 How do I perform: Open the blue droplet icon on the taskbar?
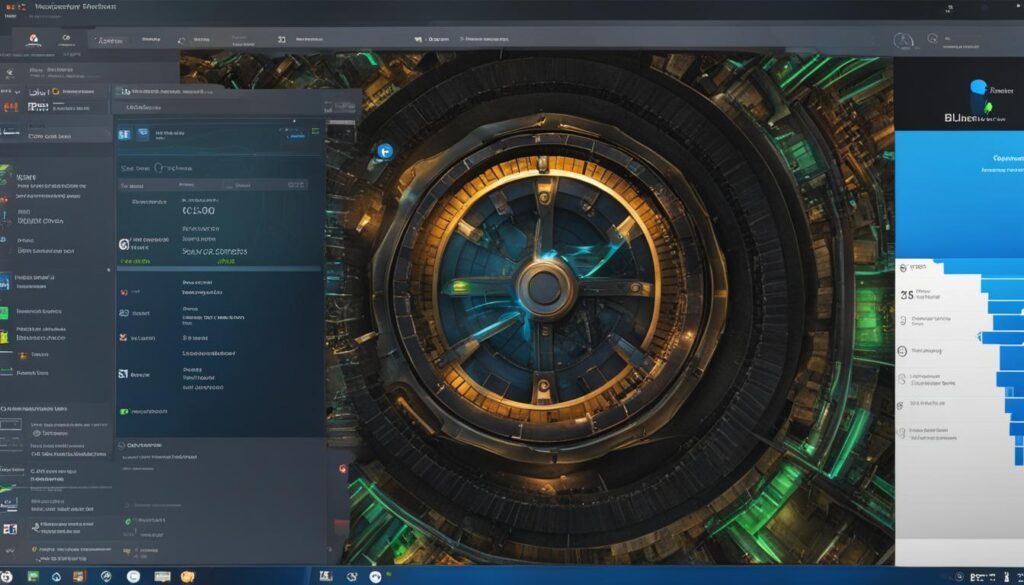click(57, 577)
